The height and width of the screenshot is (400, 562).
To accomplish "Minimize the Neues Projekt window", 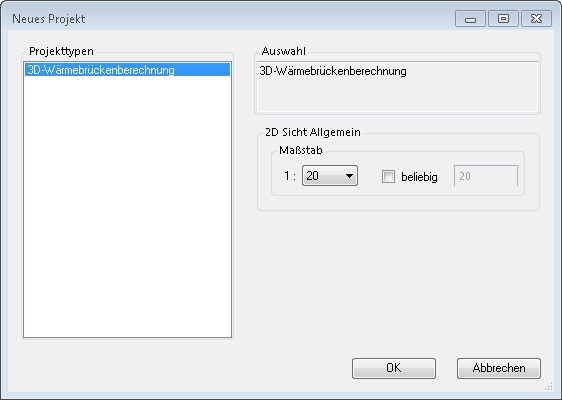I will (470, 19).
